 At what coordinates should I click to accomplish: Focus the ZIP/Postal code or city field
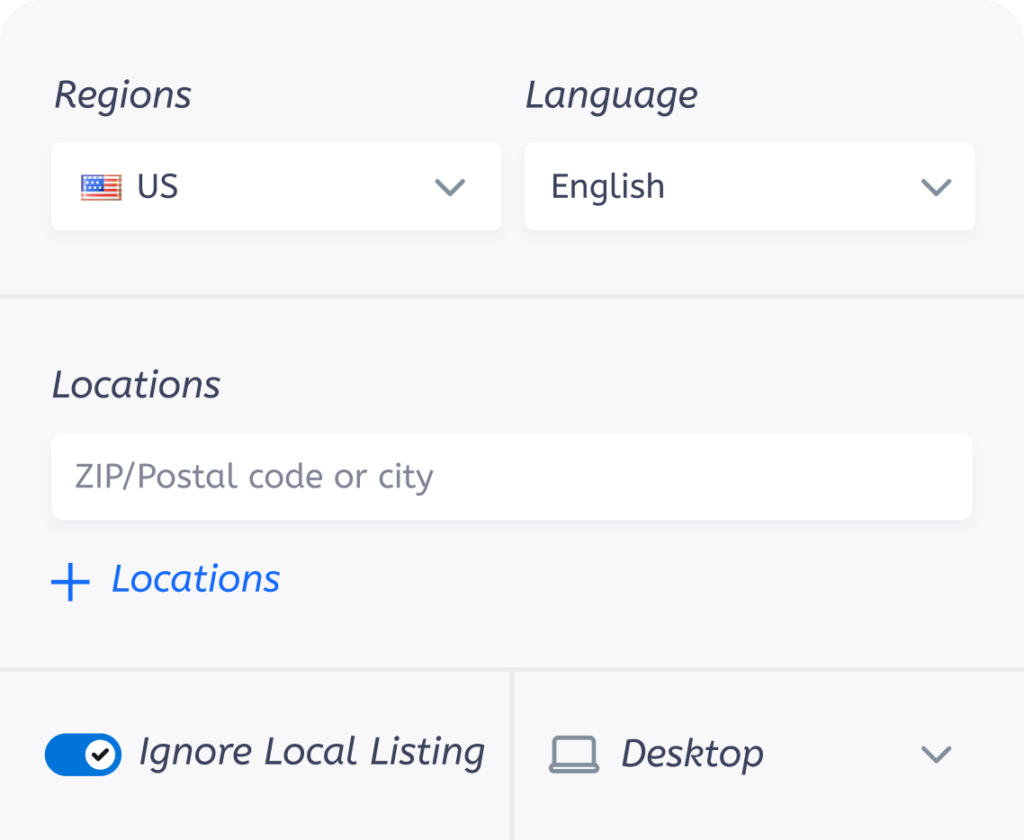click(x=512, y=477)
